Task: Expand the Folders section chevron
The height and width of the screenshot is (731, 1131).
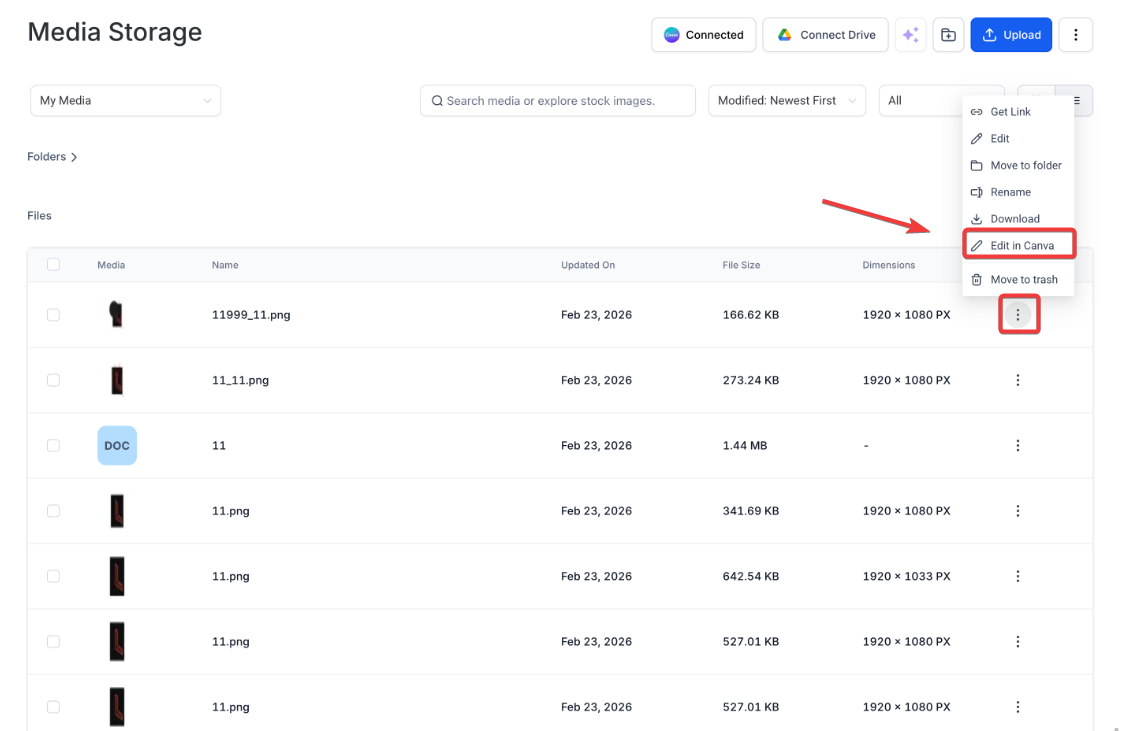Action: (x=74, y=157)
